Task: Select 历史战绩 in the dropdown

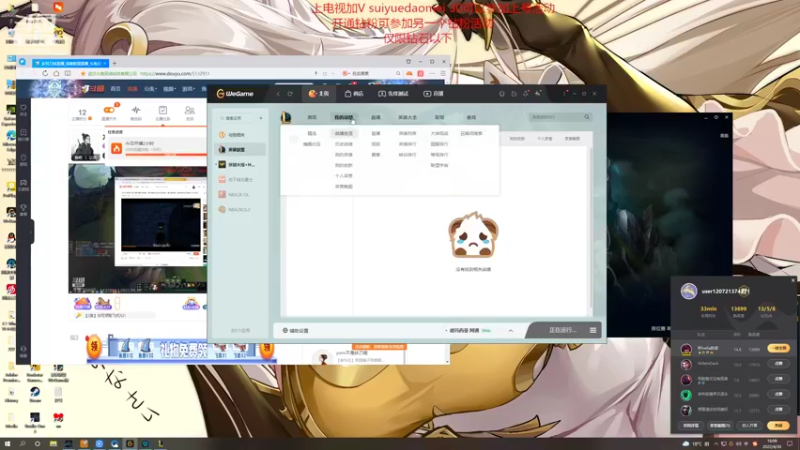Action: pyautogui.click(x=343, y=144)
